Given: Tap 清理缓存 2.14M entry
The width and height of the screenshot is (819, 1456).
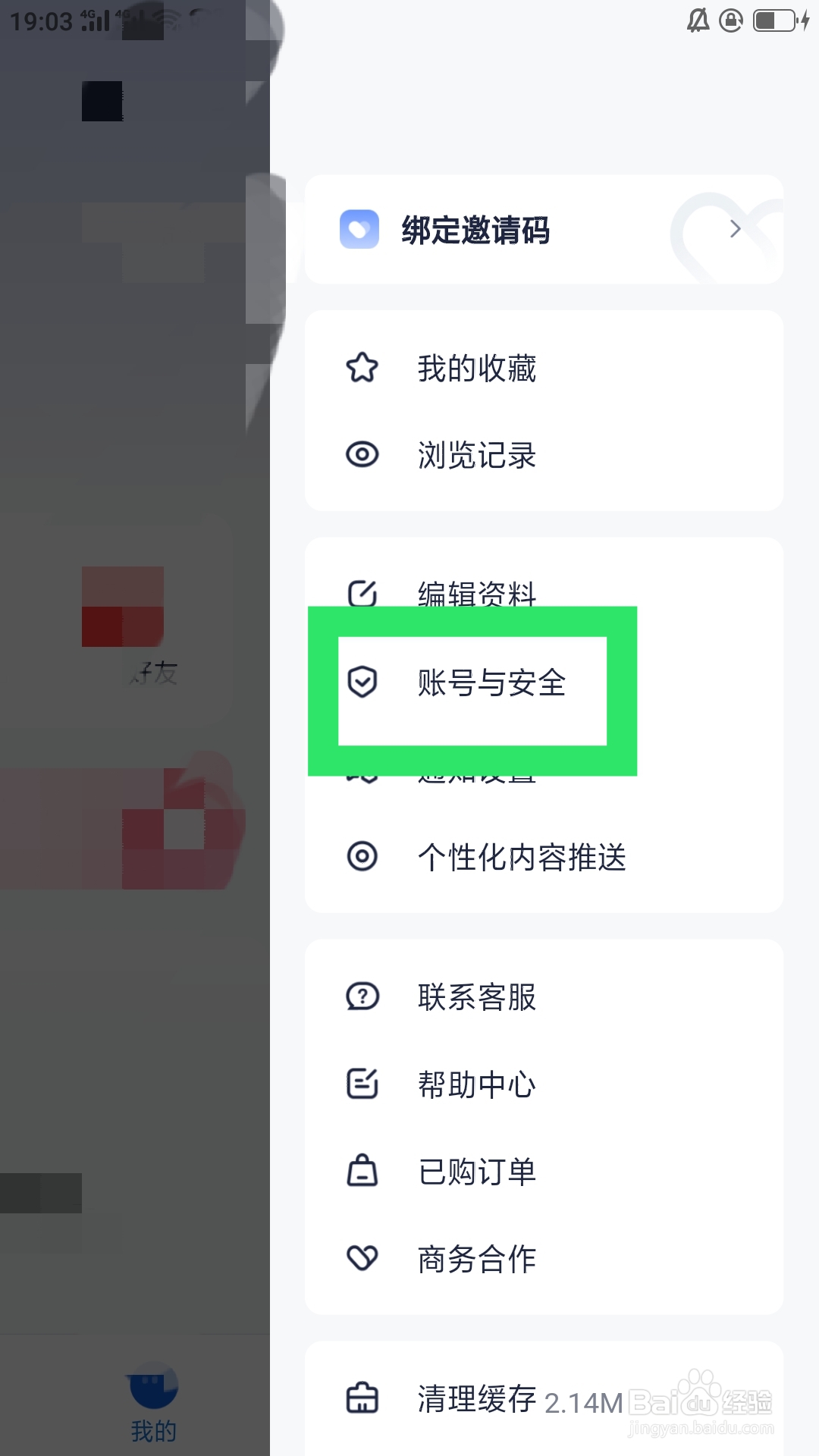Looking at the screenshot, I should click(x=544, y=1398).
